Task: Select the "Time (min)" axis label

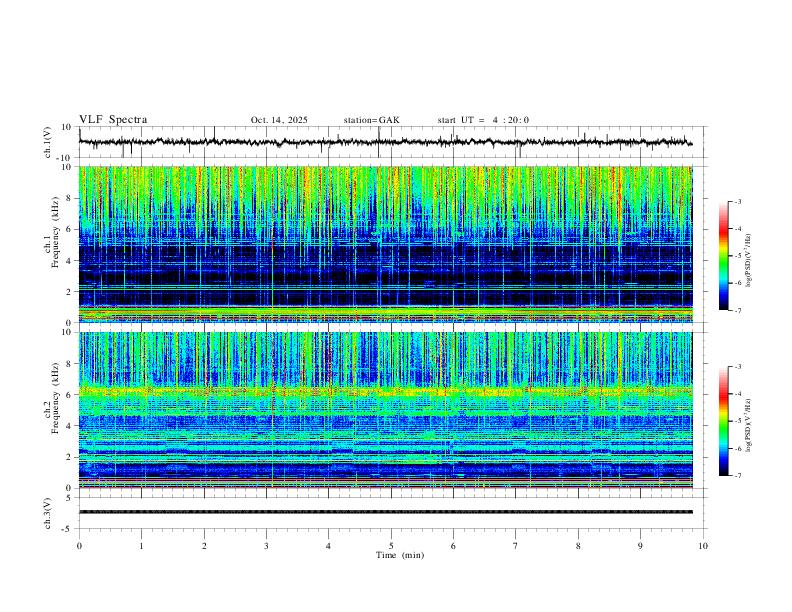Action: click(400, 555)
